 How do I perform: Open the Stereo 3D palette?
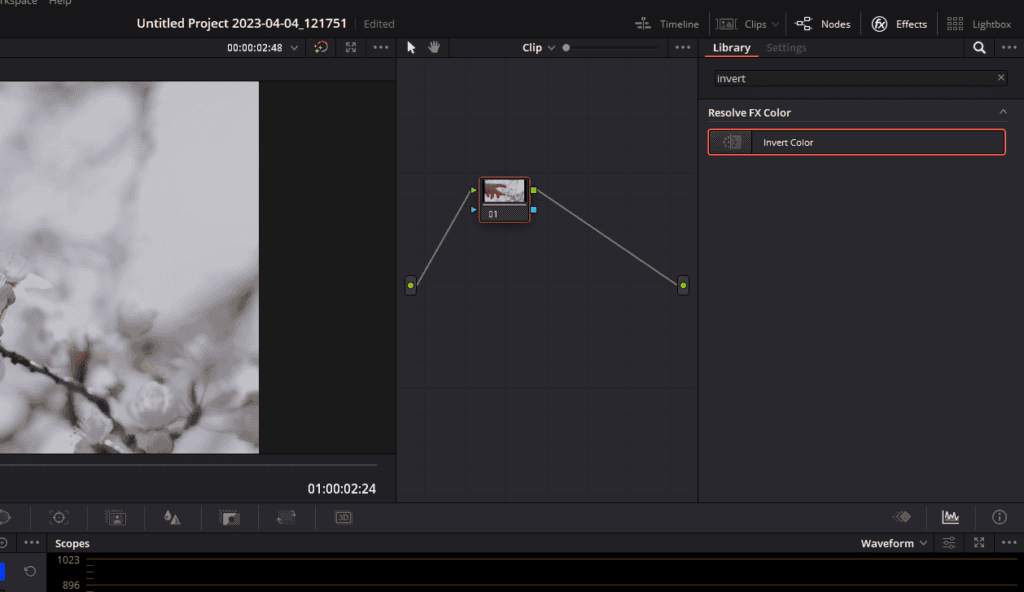click(344, 517)
